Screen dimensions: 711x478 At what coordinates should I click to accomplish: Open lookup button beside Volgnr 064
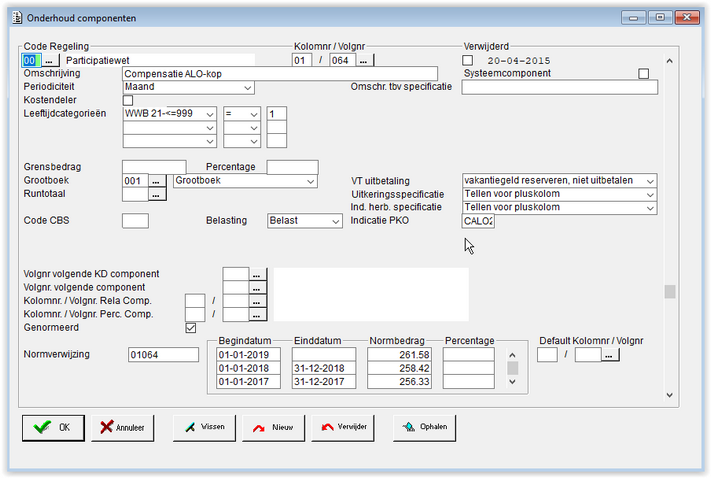364,60
